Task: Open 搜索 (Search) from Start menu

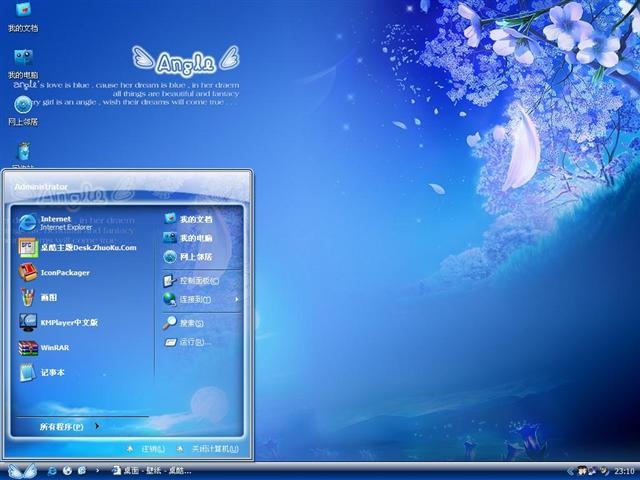Action: coord(191,323)
